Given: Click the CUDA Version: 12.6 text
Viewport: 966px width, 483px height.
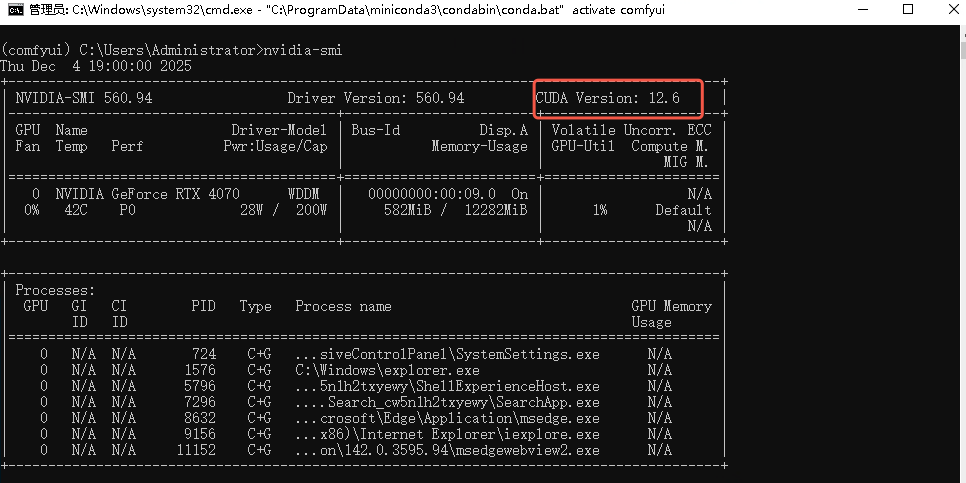Looking at the screenshot, I should (607, 98).
